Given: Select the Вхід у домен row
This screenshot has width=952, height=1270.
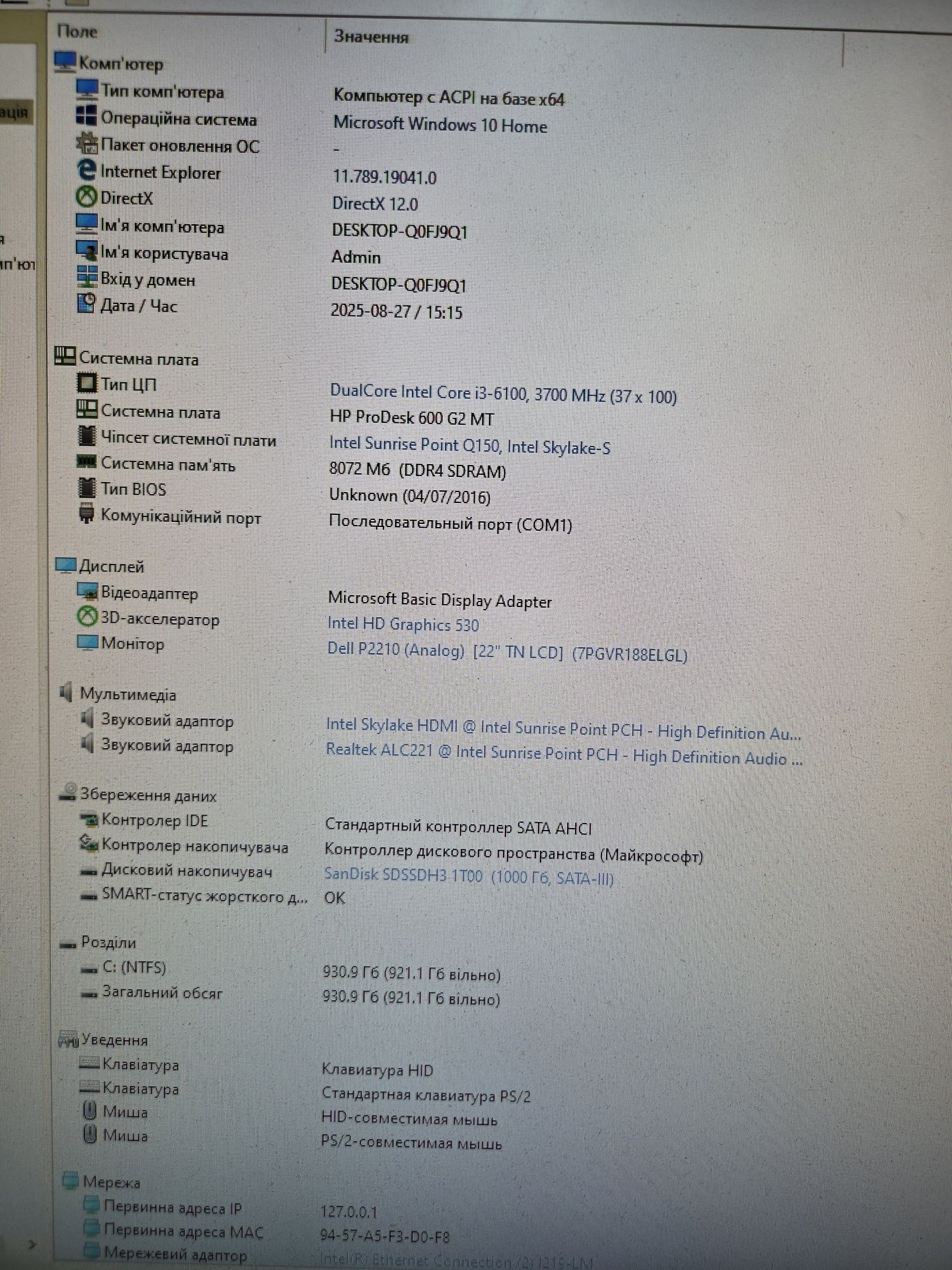Looking at the screenshot, I should pos(148,279).
